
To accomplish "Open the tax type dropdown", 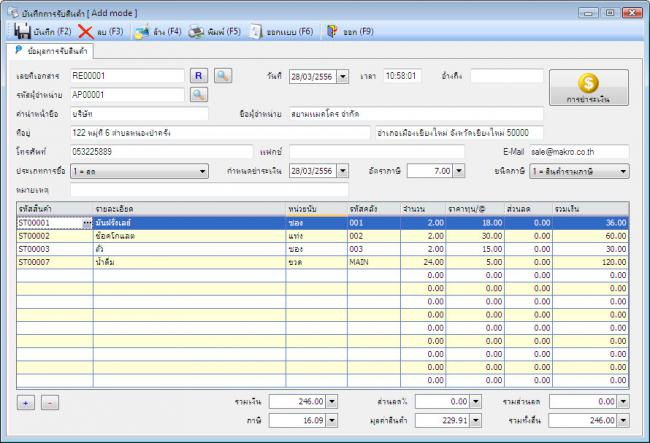I will (x=623, y=171).
